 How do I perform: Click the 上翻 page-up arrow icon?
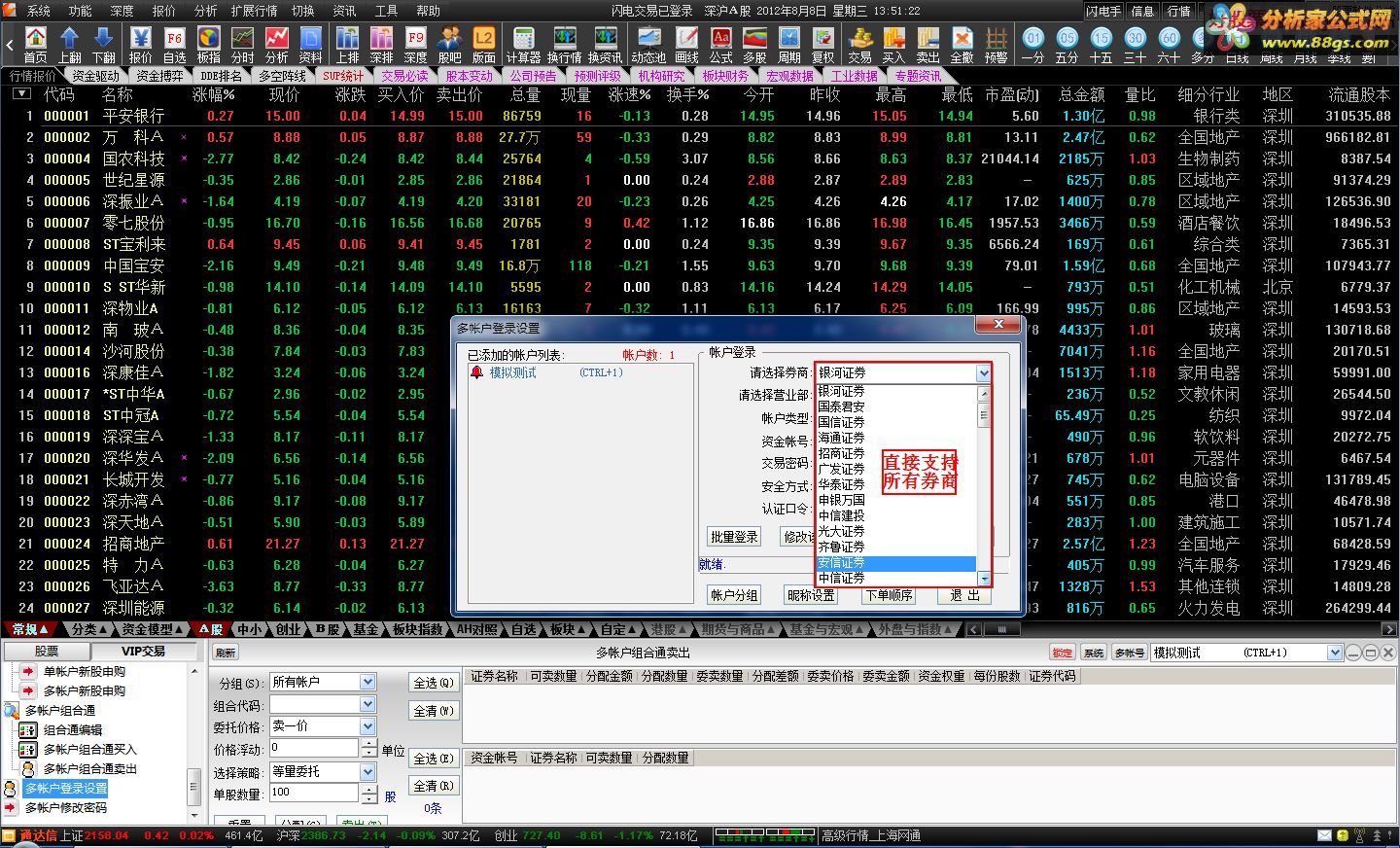click(70, 44)
